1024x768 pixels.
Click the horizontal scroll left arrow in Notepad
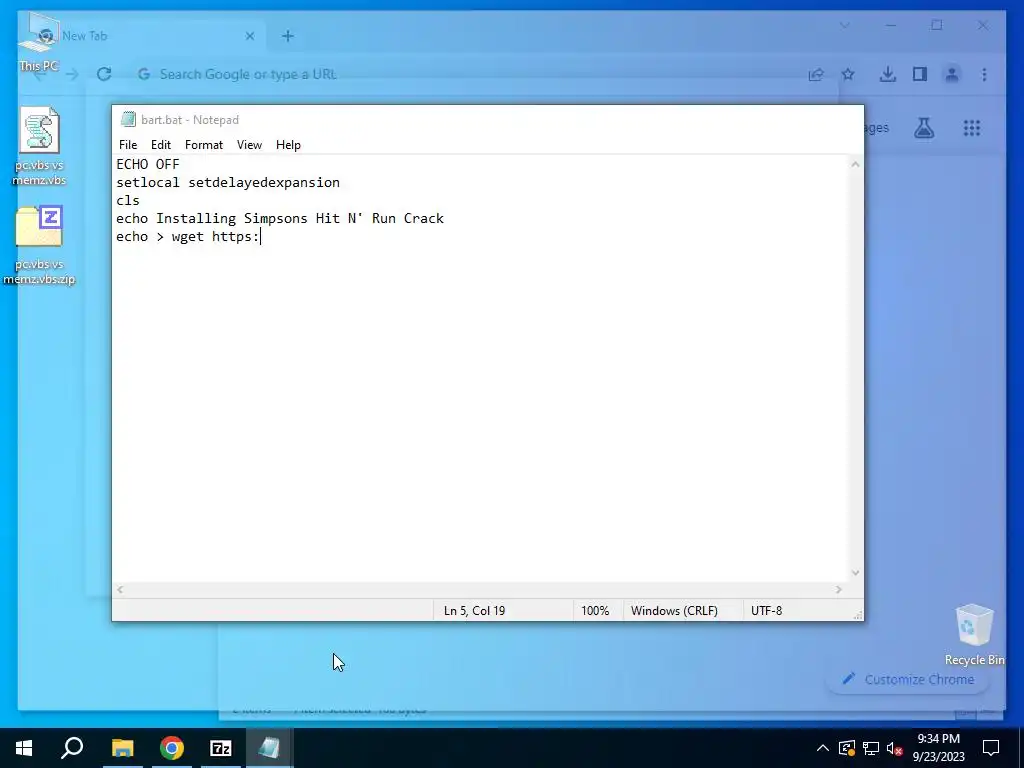point(120,590)
